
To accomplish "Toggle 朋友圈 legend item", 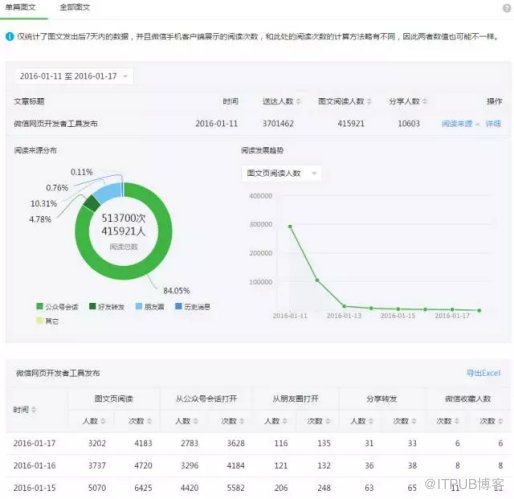I will (150, 306).
